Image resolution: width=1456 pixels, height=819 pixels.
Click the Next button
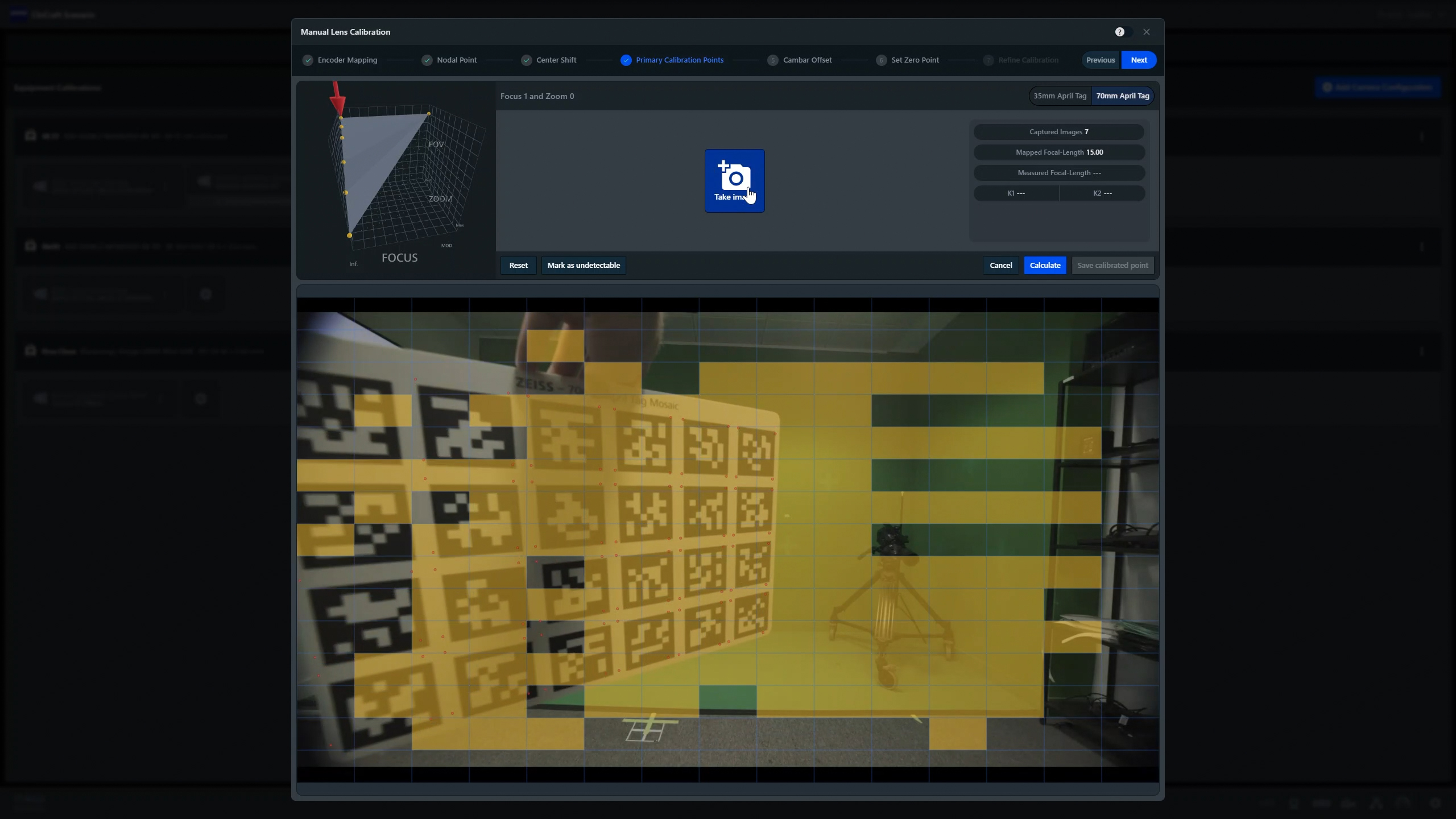point(1139,60)
